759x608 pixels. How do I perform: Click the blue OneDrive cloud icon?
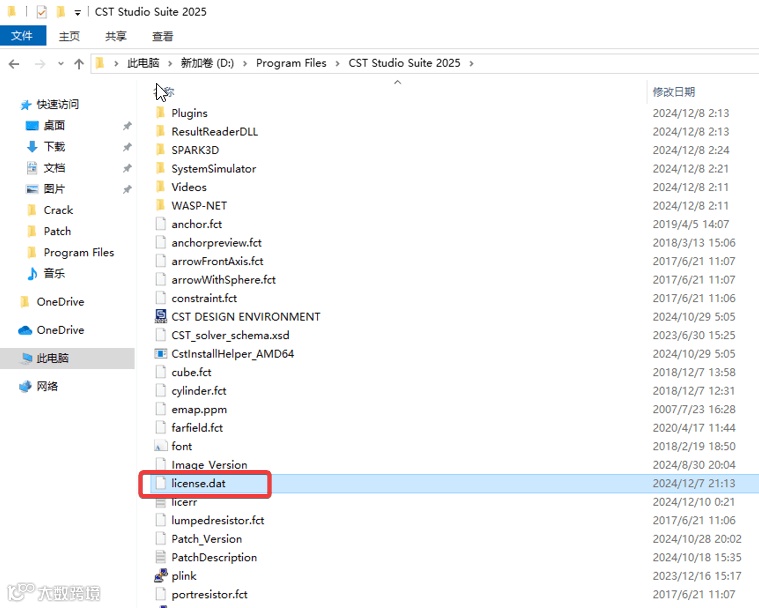click(x=25, y=330)
